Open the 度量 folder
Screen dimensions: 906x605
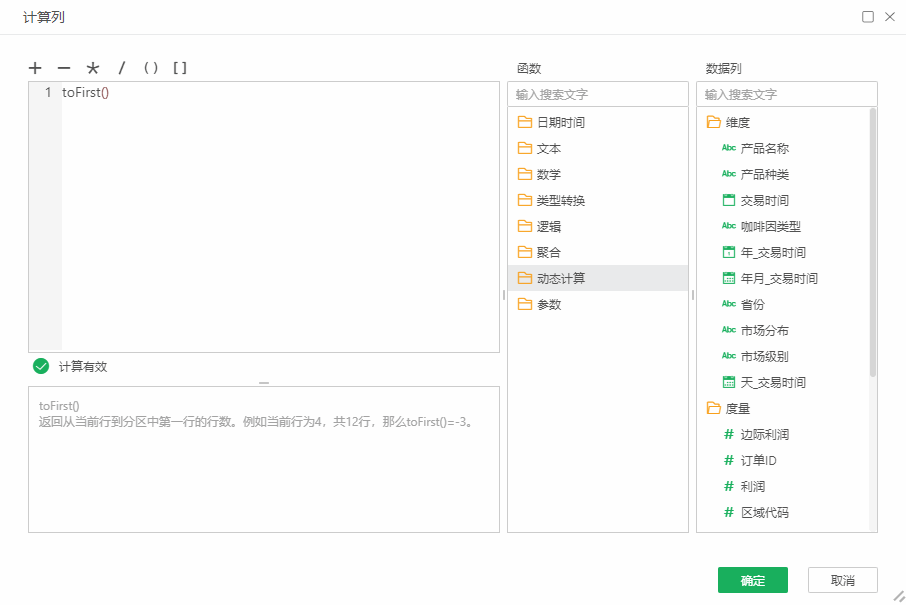coord(713,408)
